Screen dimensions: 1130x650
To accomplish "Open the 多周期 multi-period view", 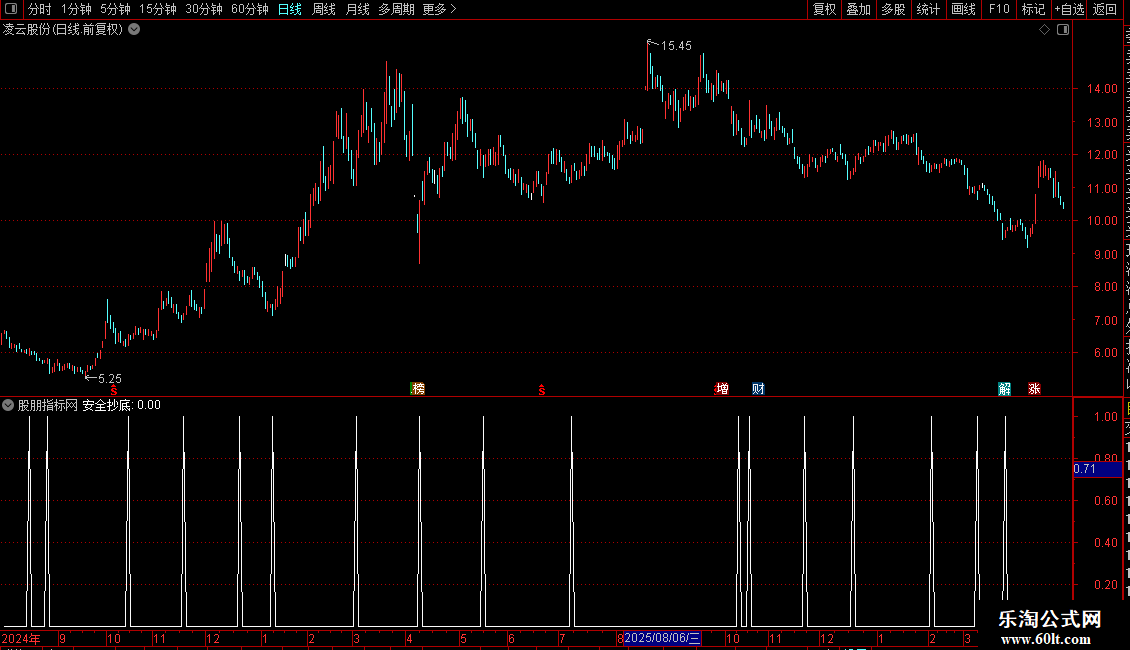I will pos(396,9).
